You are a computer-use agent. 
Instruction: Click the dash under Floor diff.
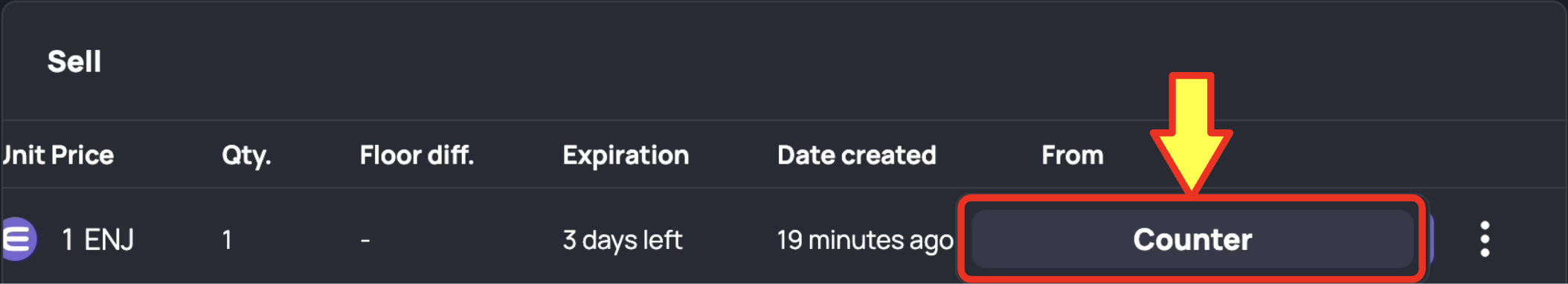point(365,240)
